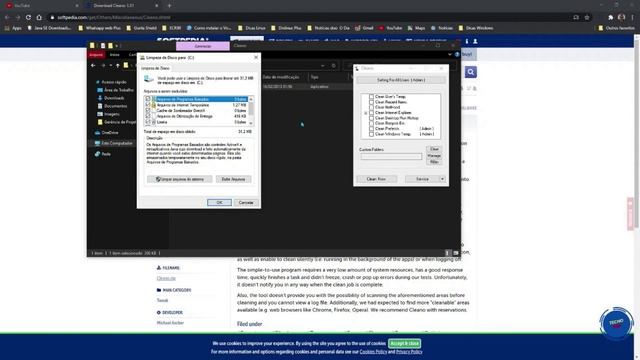Select the Limpeza de Disco tab
The height and width of the screenshot is (360, 640).
point(155,69)
